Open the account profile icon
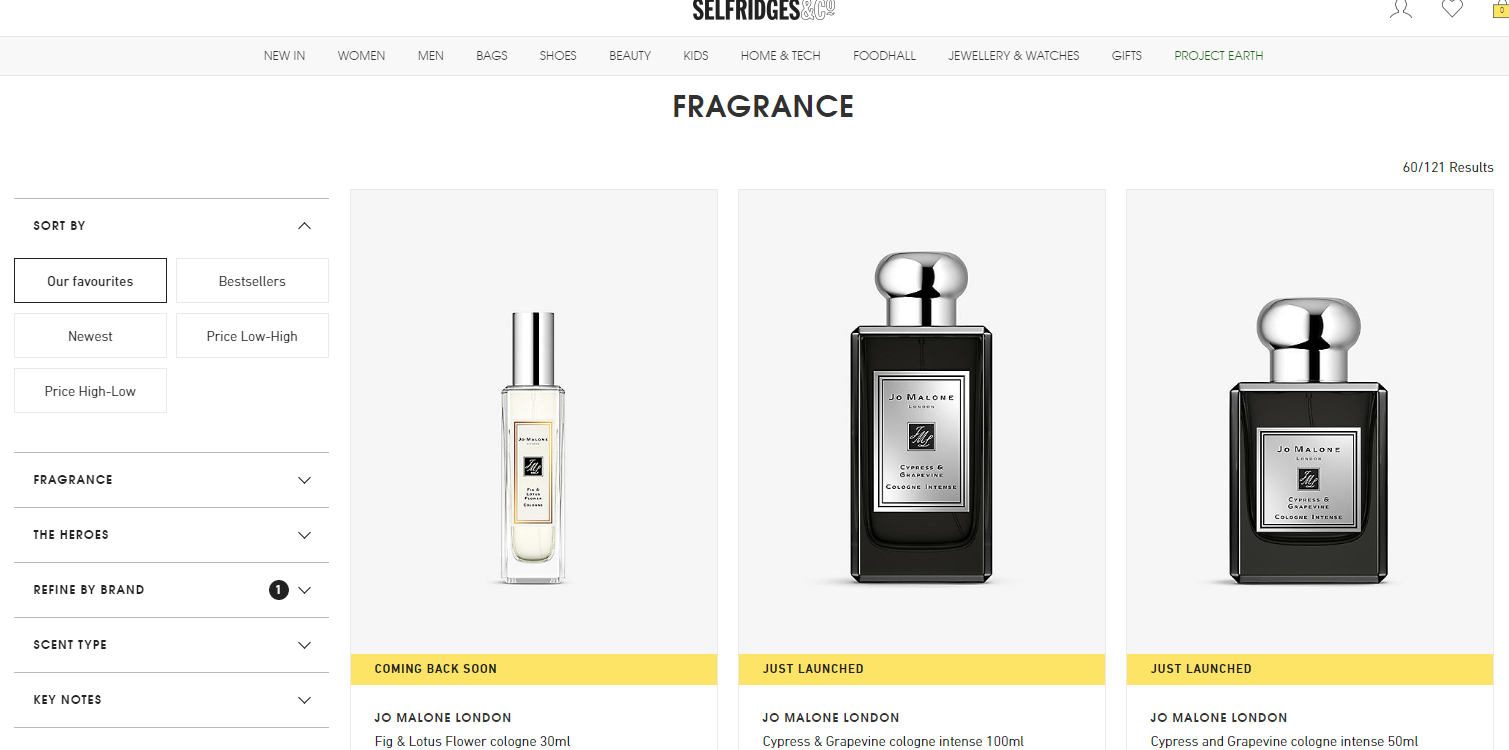The image size is (1509, 750). (1401, 8)
